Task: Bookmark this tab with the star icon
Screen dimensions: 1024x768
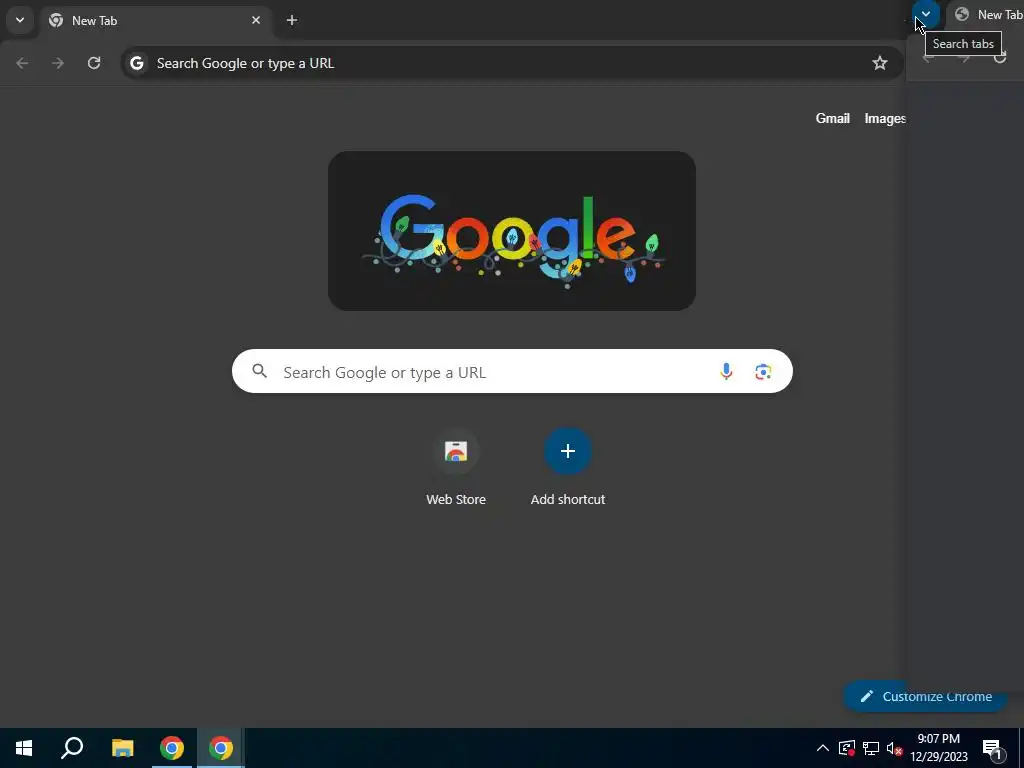Action: click(880, 63)
